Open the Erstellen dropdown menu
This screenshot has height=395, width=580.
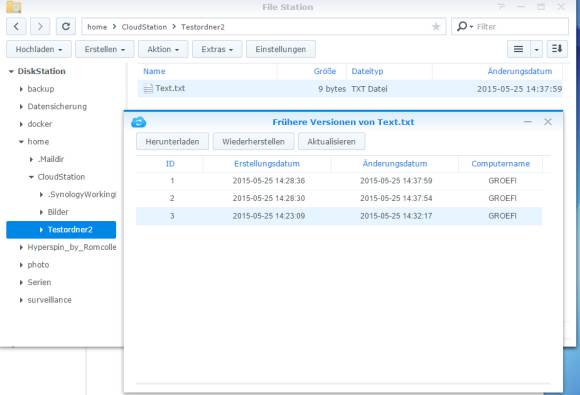click(105, 49)
